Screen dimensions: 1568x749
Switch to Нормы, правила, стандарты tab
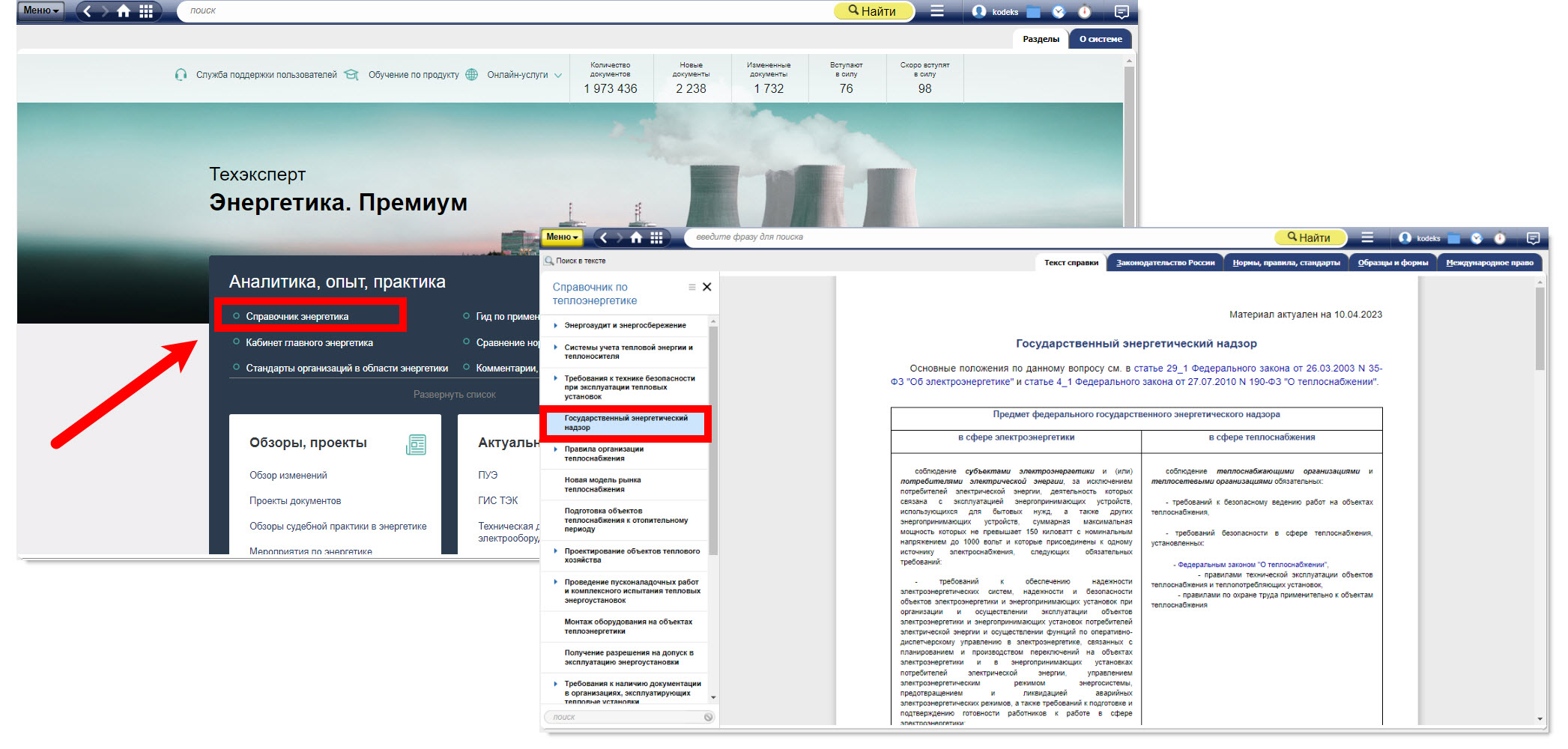[x=1286, y=263]
